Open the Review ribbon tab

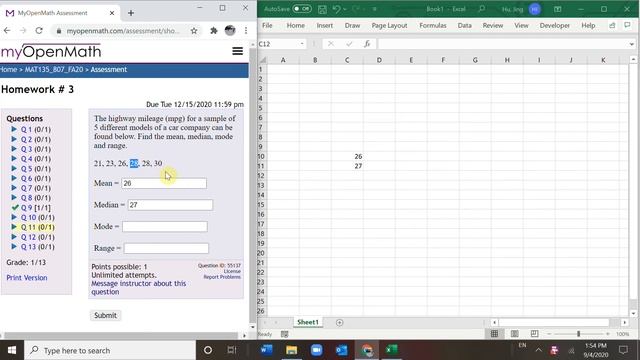[493, 25]
